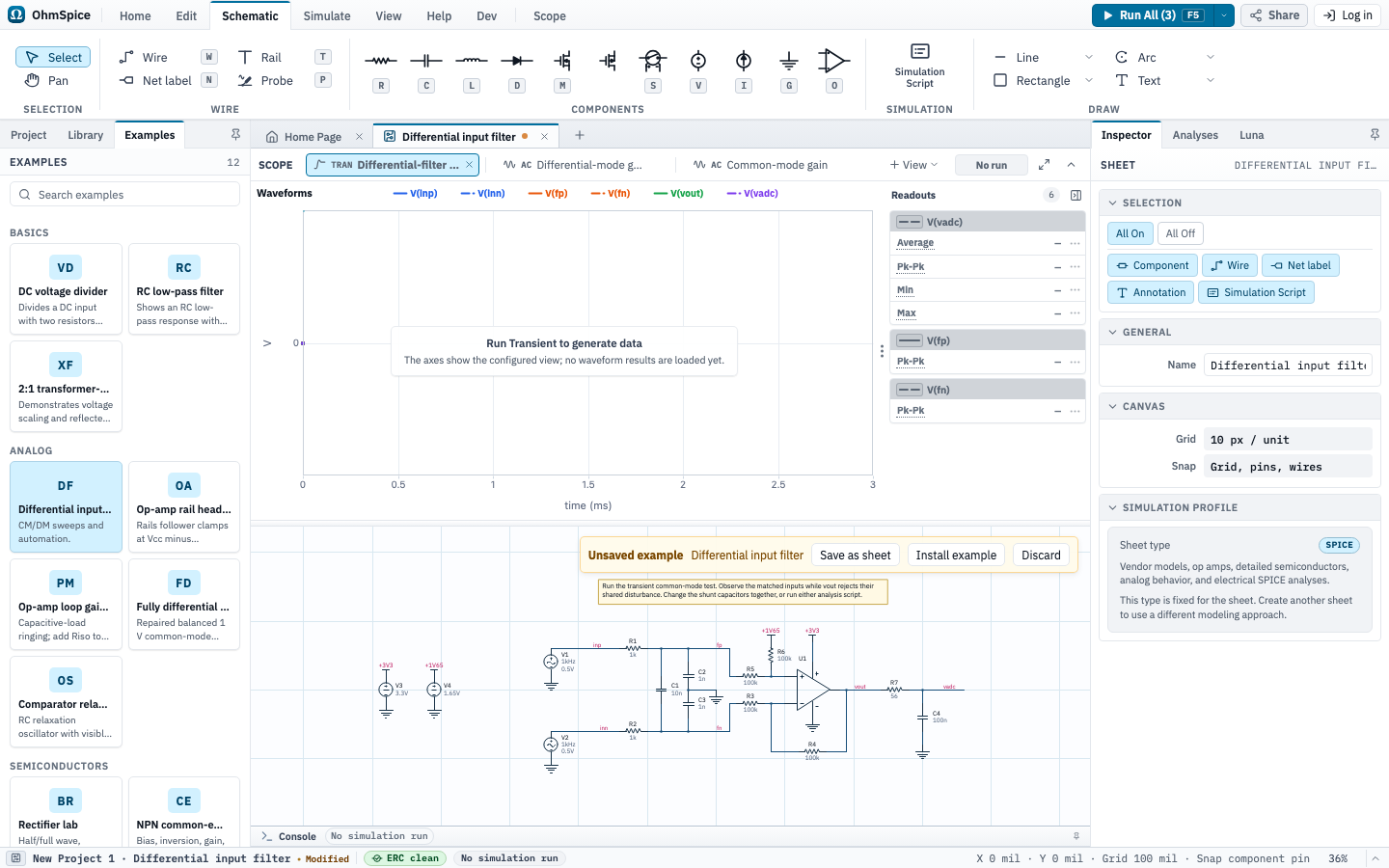The image size is (1389, 868).
Task: Toggle the Component selection filter
Action: click(x=1153, y=265)
